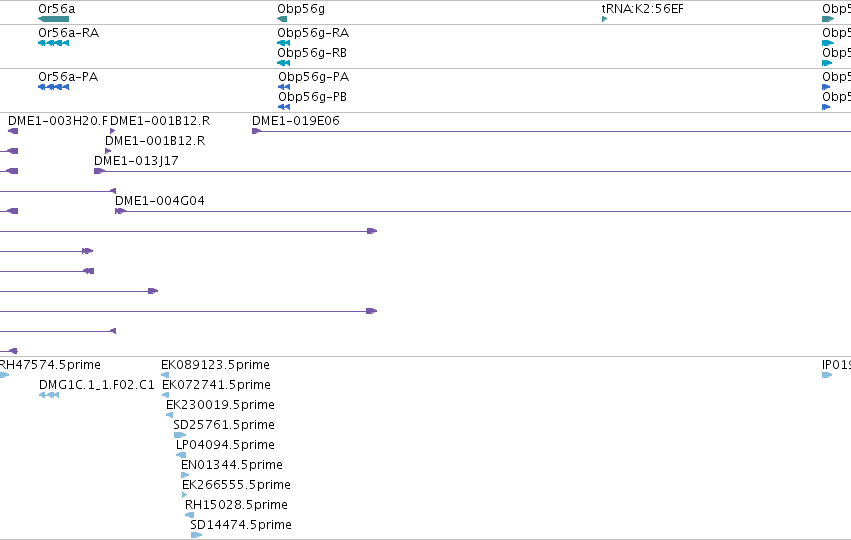Click the lower DME1-001B12.R label
This screenshot has width=851, height=540.
coord(155,141)
